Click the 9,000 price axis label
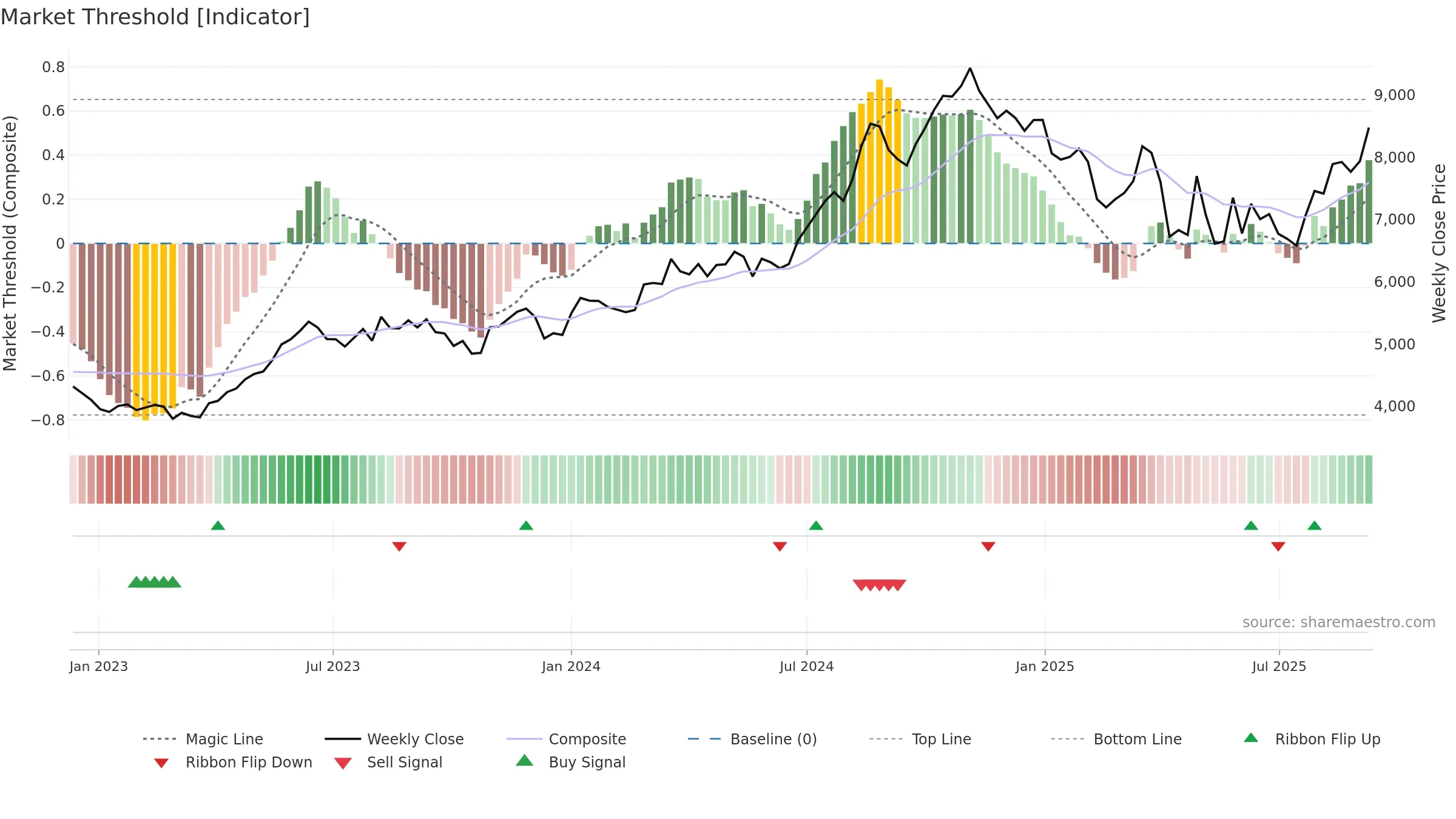This screenshot has height=819, width=1456. 1395,95
